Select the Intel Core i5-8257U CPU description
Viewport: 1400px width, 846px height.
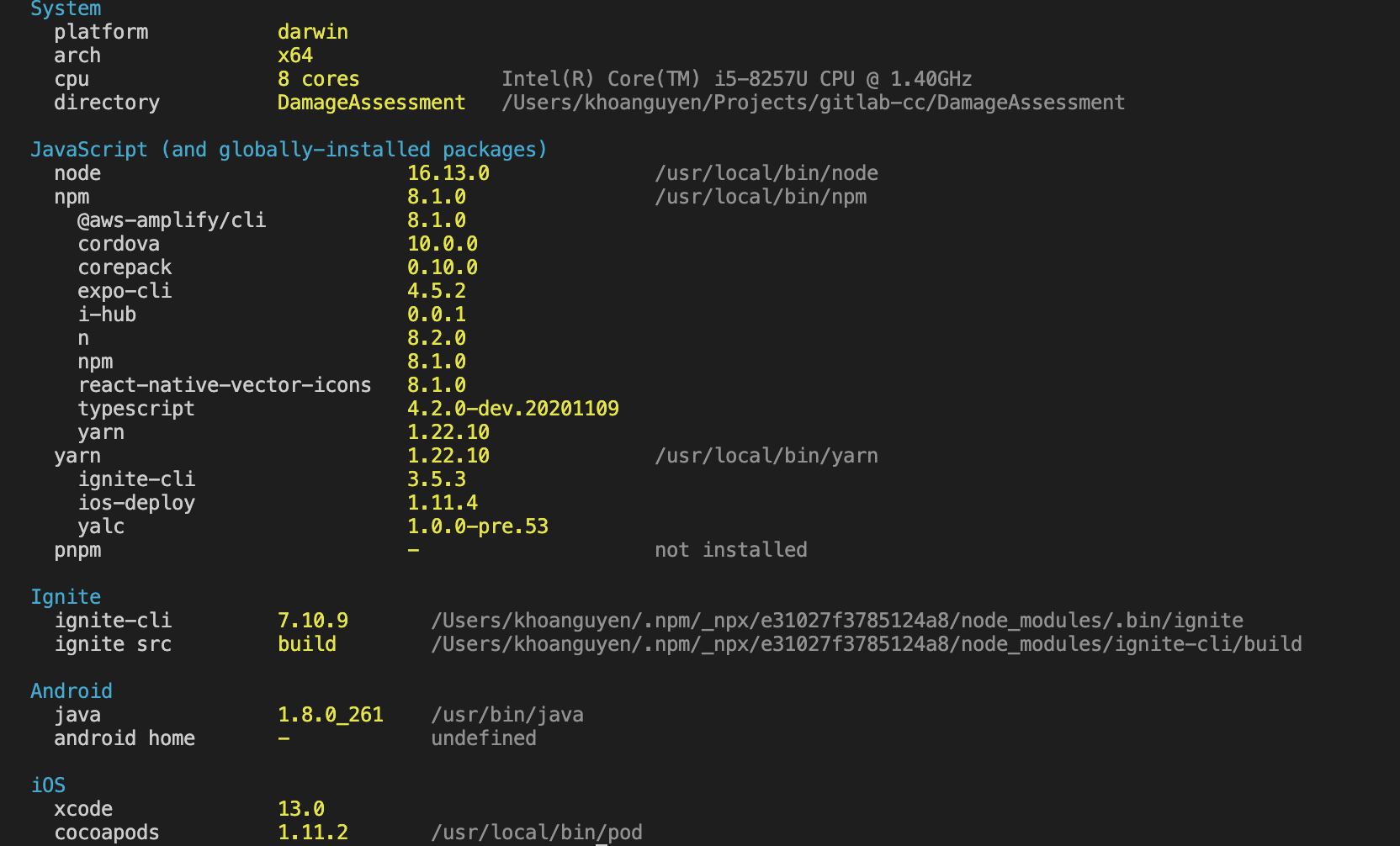[737, 78]
